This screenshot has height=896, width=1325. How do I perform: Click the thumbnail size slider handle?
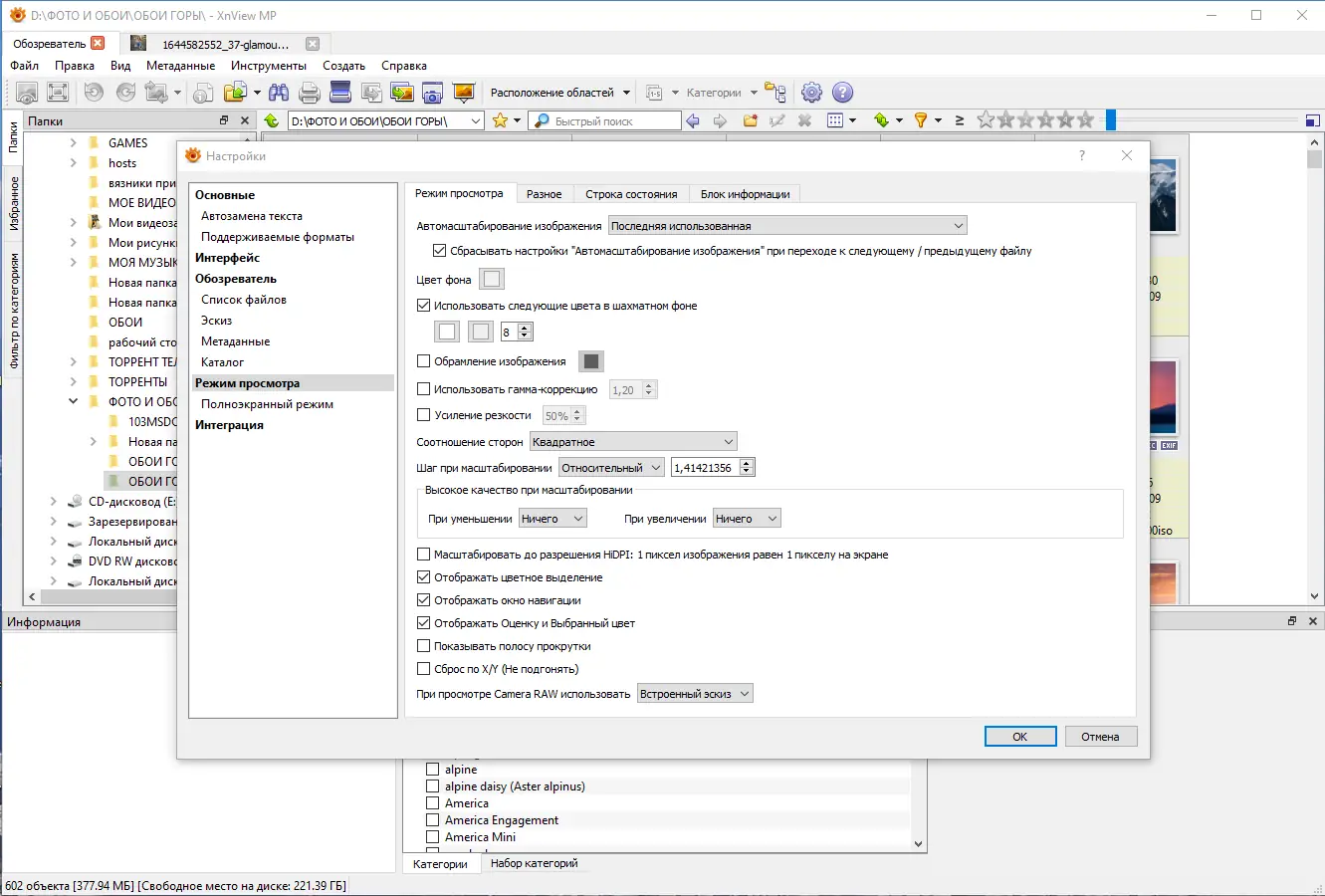1111,120
